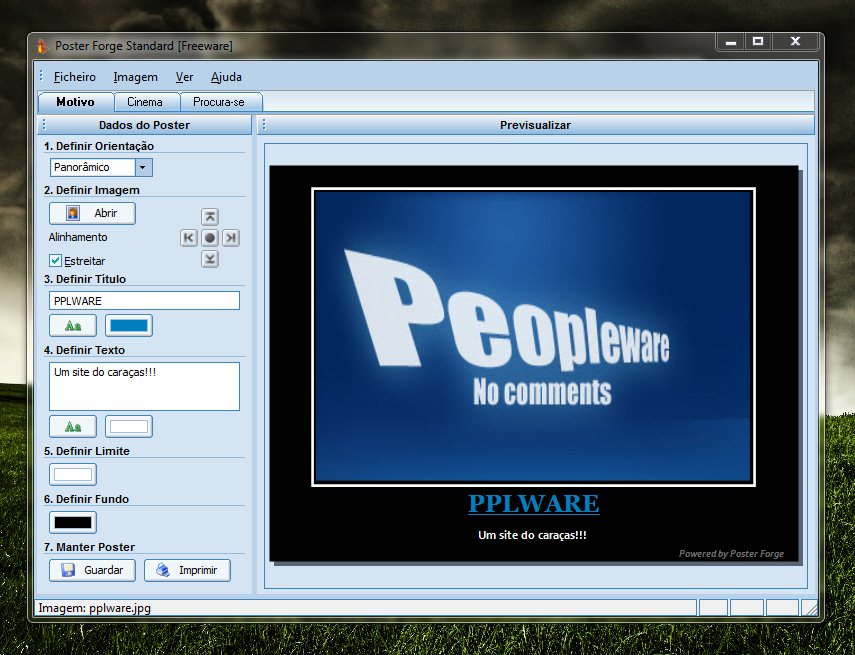This screenshot has width=855, height=655.
Task: Change the black background color swatch
Action: coord(73,522)
